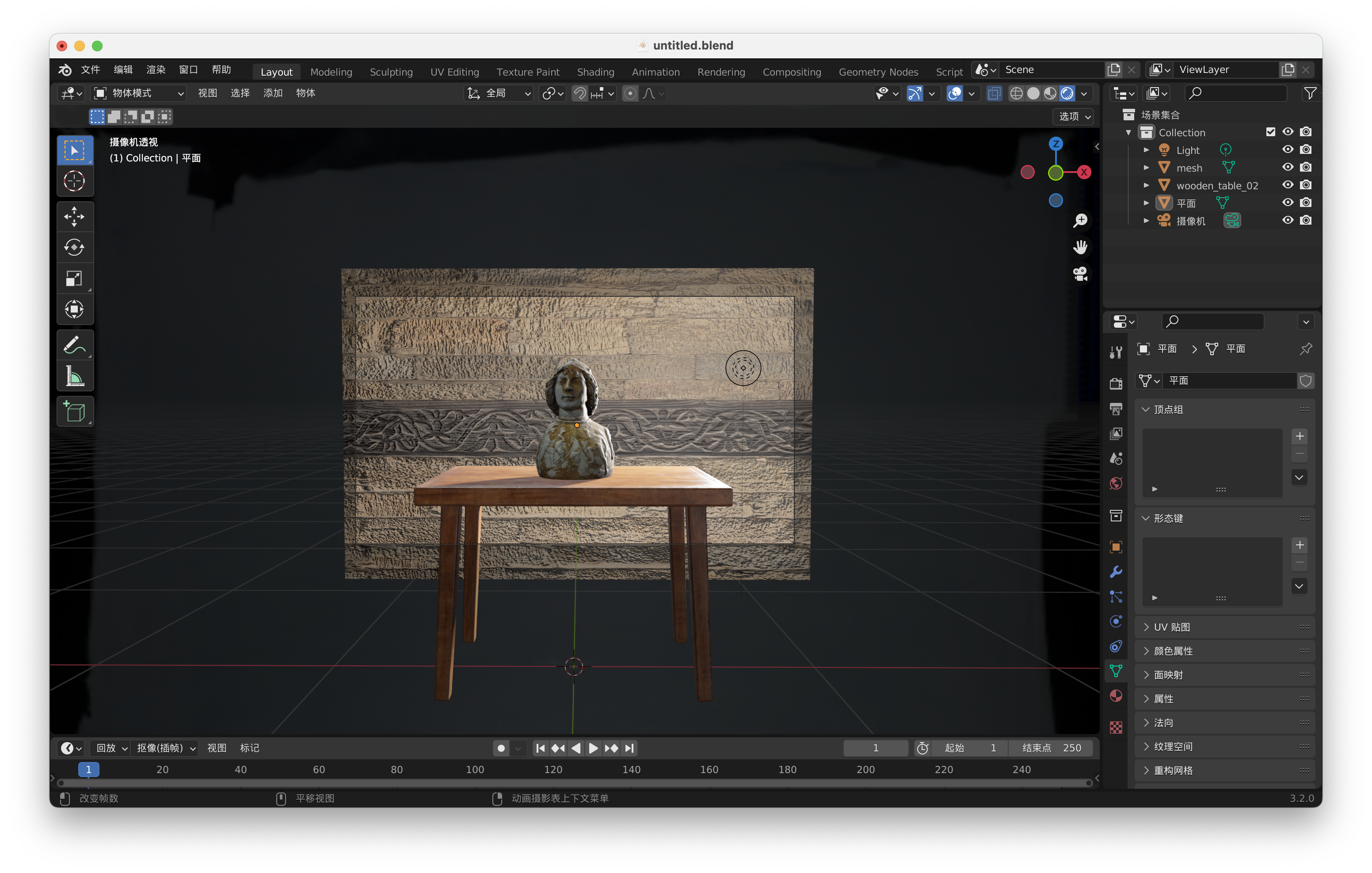
Task: Open the 渲染 menu
Action: click(x=156, y=69)
